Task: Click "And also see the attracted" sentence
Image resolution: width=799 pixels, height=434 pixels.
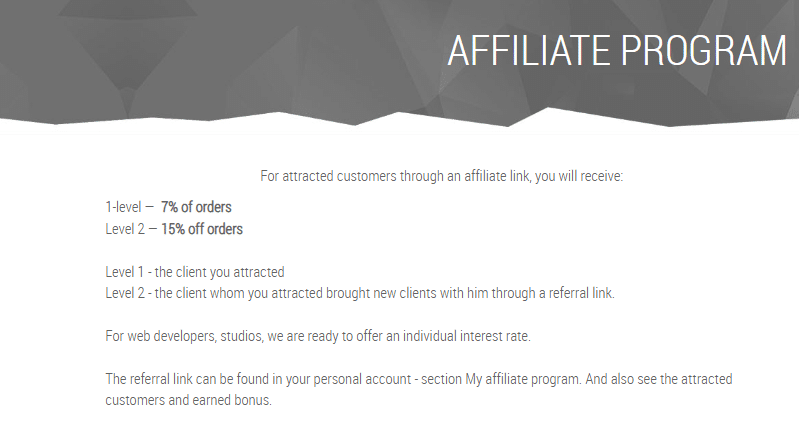Action: click(659, 379)
